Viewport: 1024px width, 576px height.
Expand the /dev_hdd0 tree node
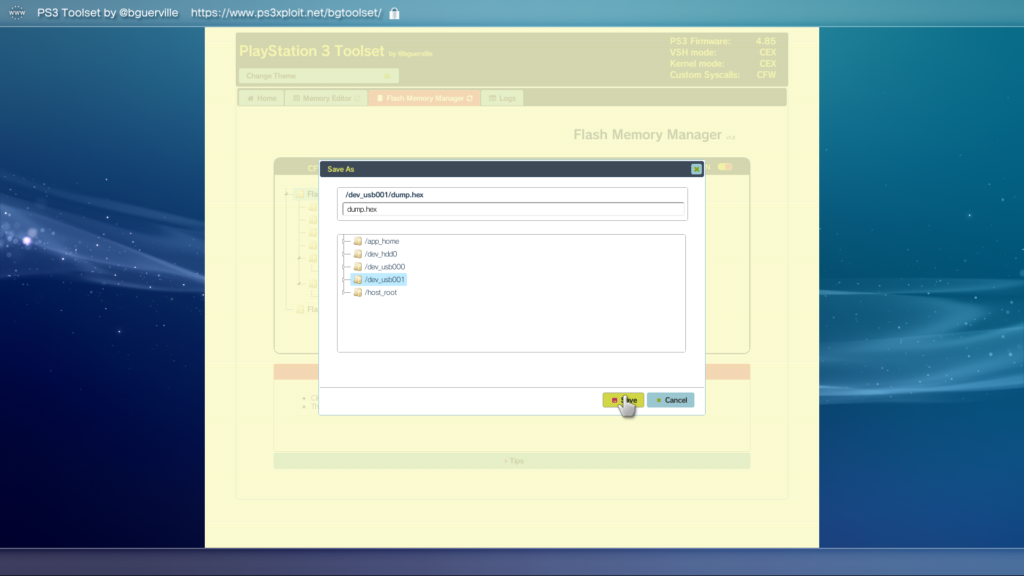tap(345, 254)
